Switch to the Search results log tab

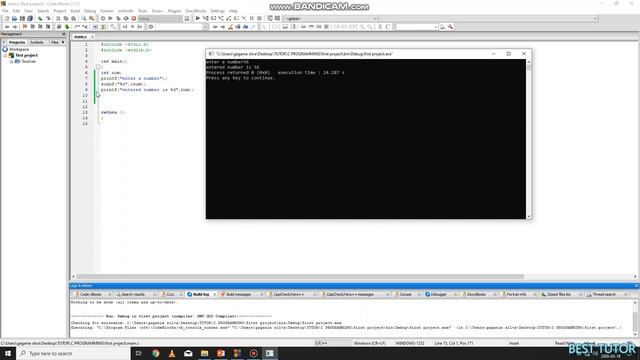pyautogui.click(x=133, y=294)
